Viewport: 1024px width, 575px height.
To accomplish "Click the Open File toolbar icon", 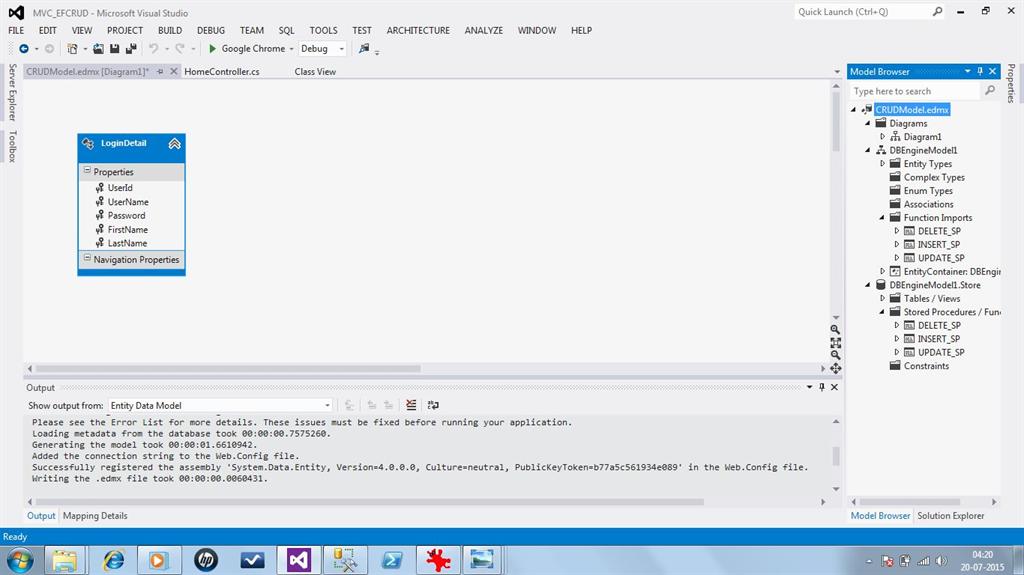I will pos(98,48).
